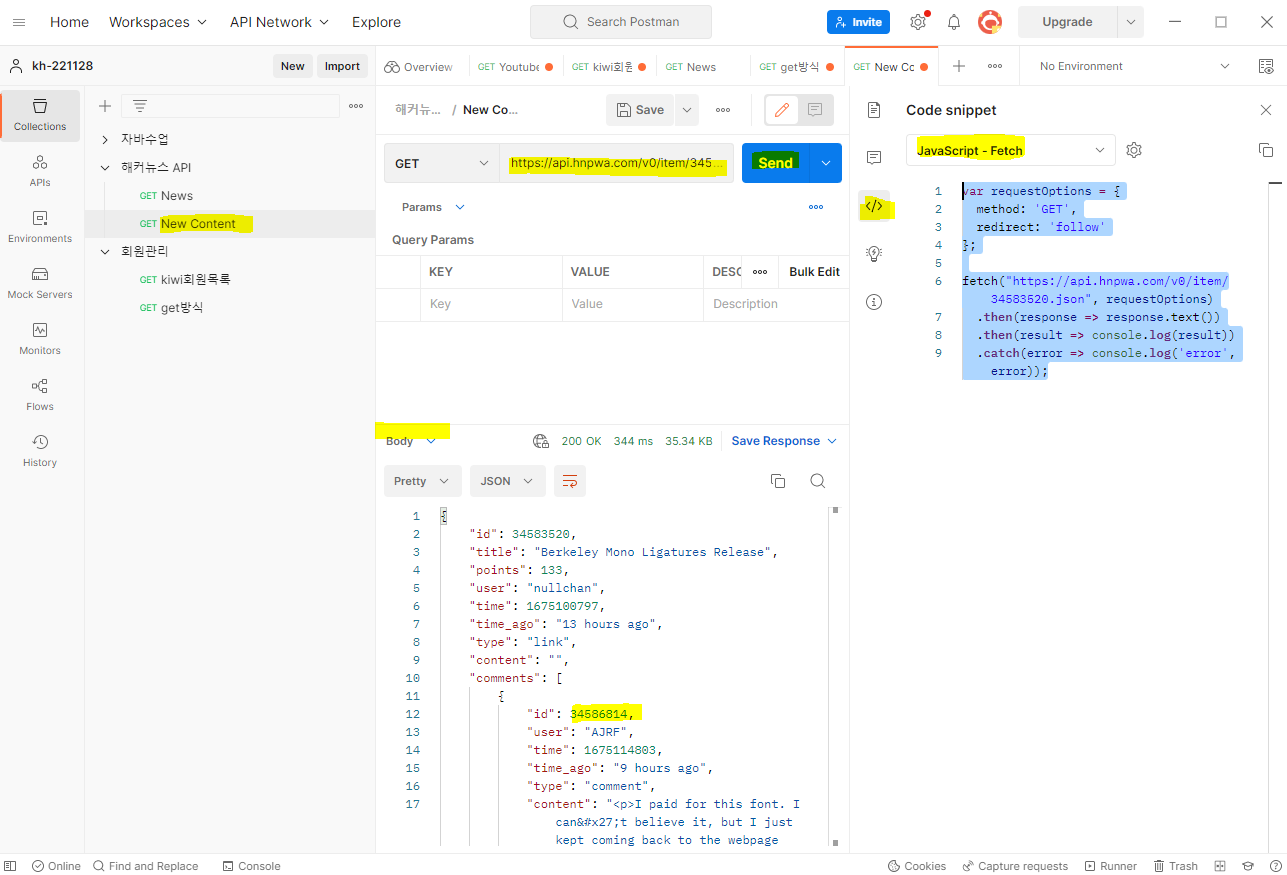The width and height of the screenshot is (1287, 875).
Task: Switch to the Overview tab
Action: click(x=419, y=67)
